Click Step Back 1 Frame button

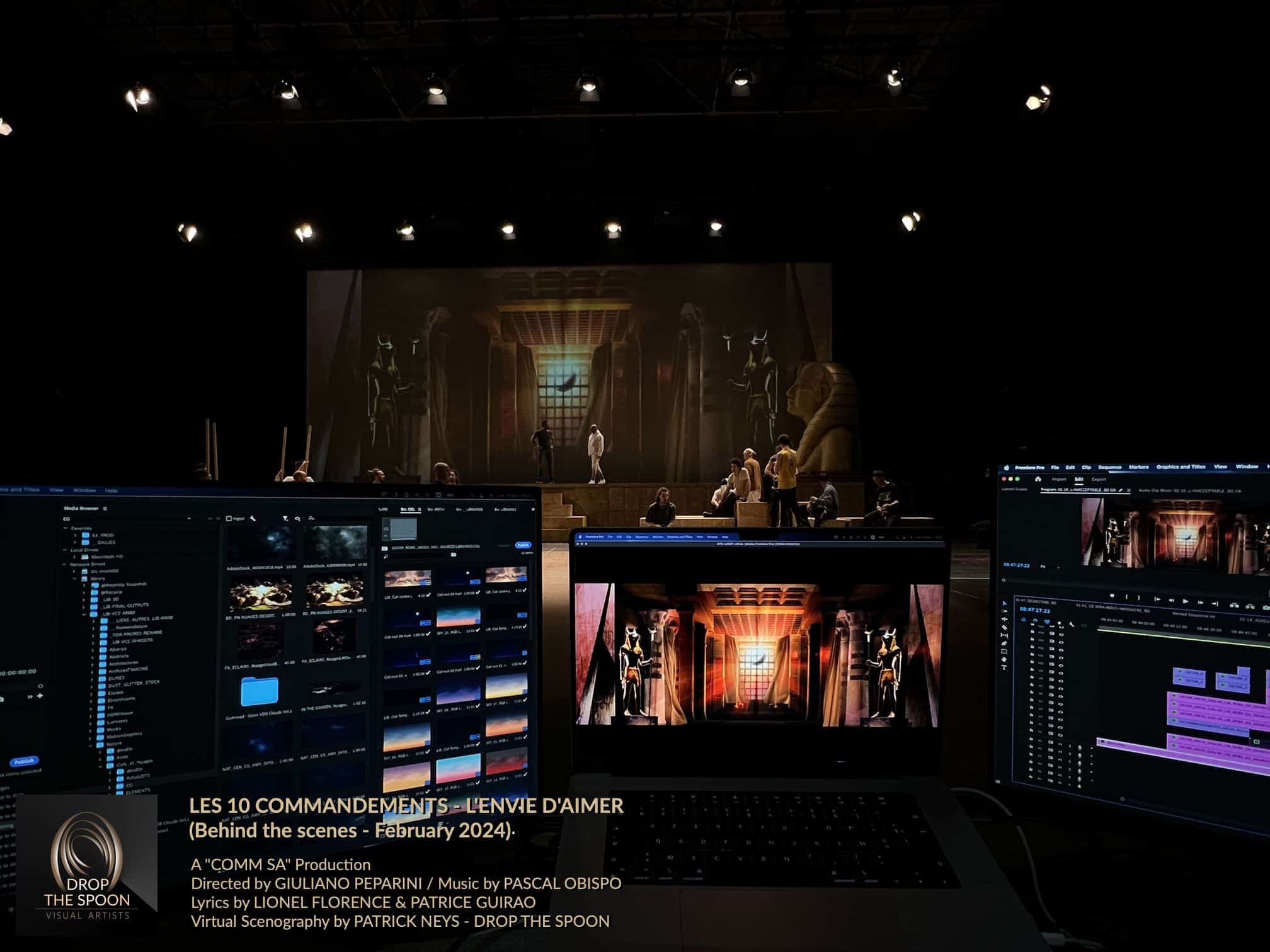click(x=1171, y=600)
